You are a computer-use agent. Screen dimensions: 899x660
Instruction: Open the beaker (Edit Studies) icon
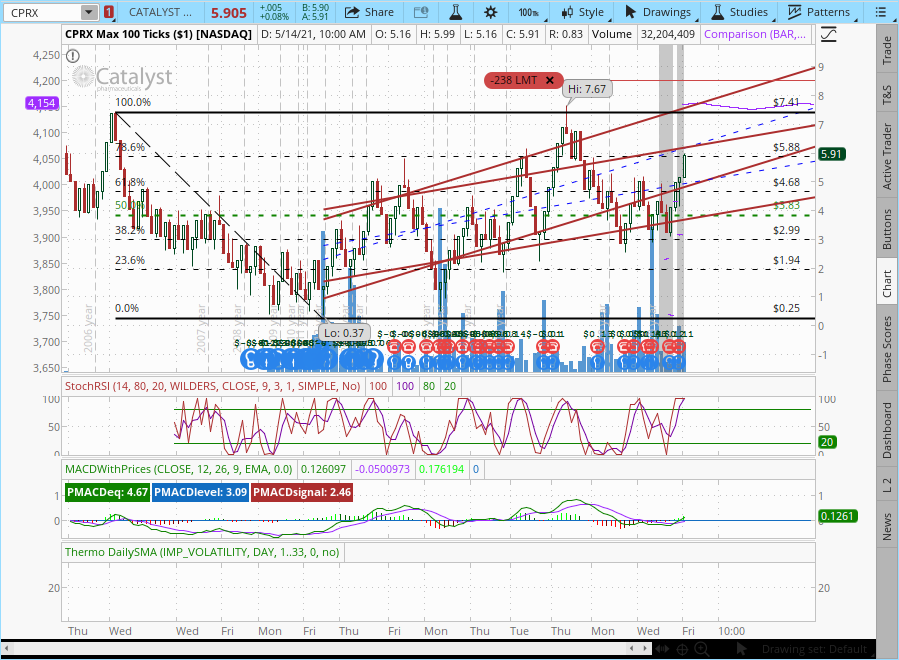453,12
